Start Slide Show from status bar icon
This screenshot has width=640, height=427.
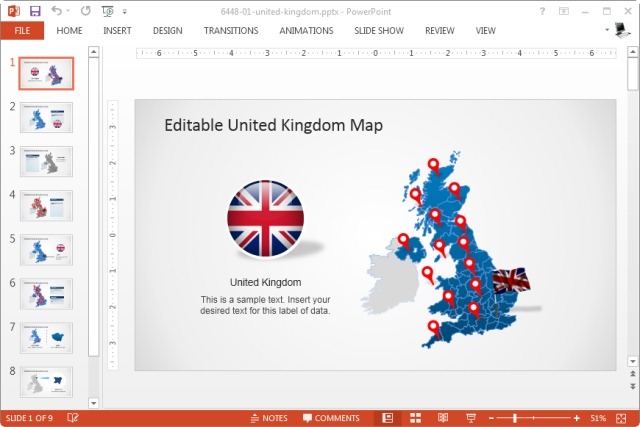(x=471, y=418)
